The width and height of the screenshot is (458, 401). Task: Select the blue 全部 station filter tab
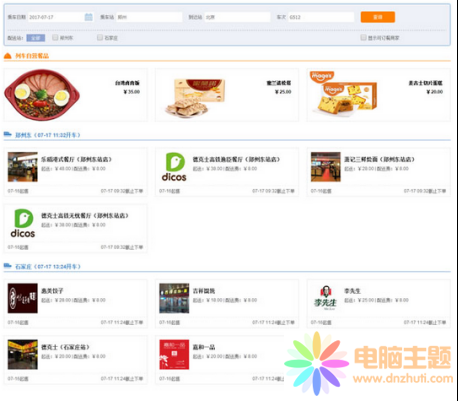36,38
